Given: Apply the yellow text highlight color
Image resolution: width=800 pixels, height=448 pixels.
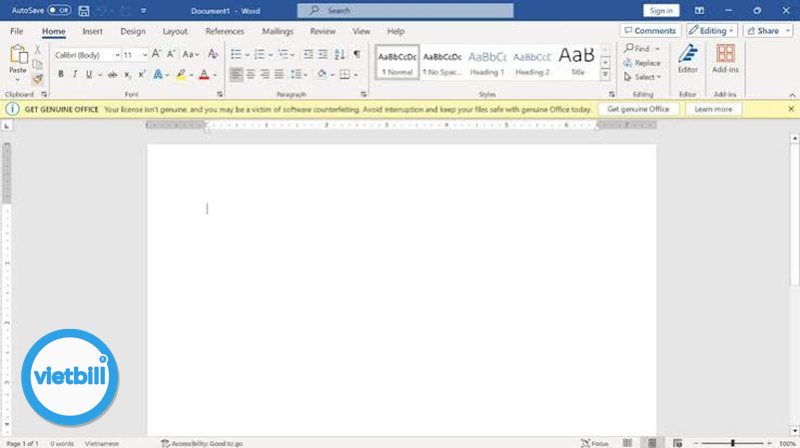Looking at the screenshot, I should click(181, 74).
